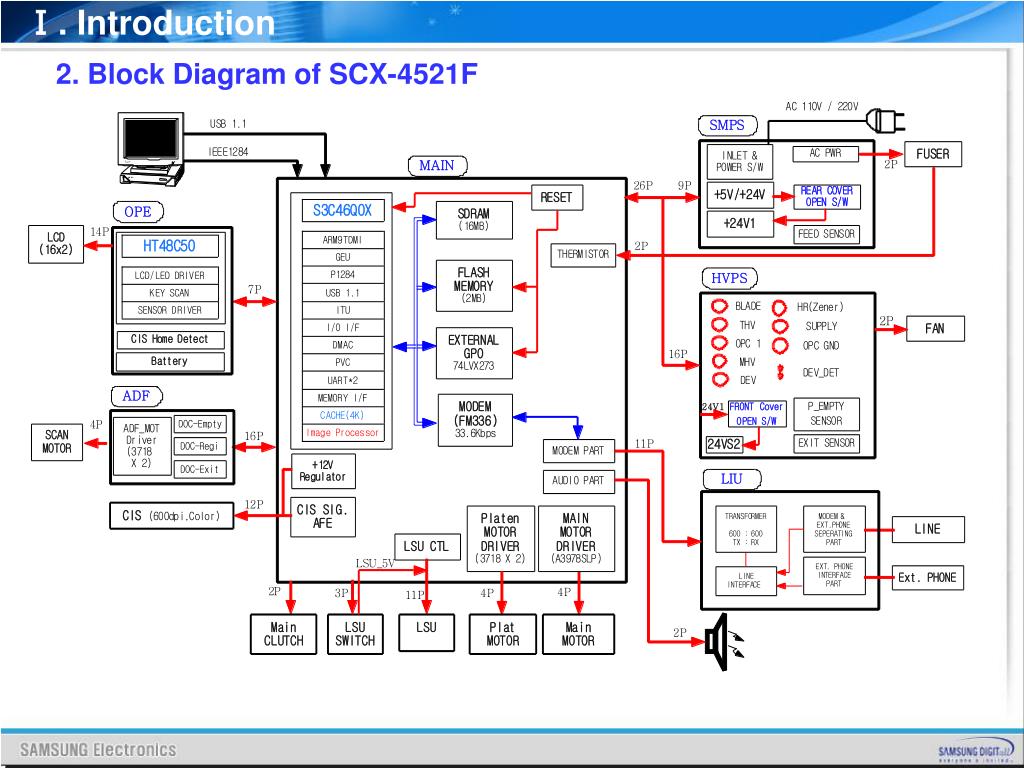Image resolution: width=1024 pixels, height=768 pixels.
Task: Click the AUDIO PART block
Action: click(x=579, y=481)
